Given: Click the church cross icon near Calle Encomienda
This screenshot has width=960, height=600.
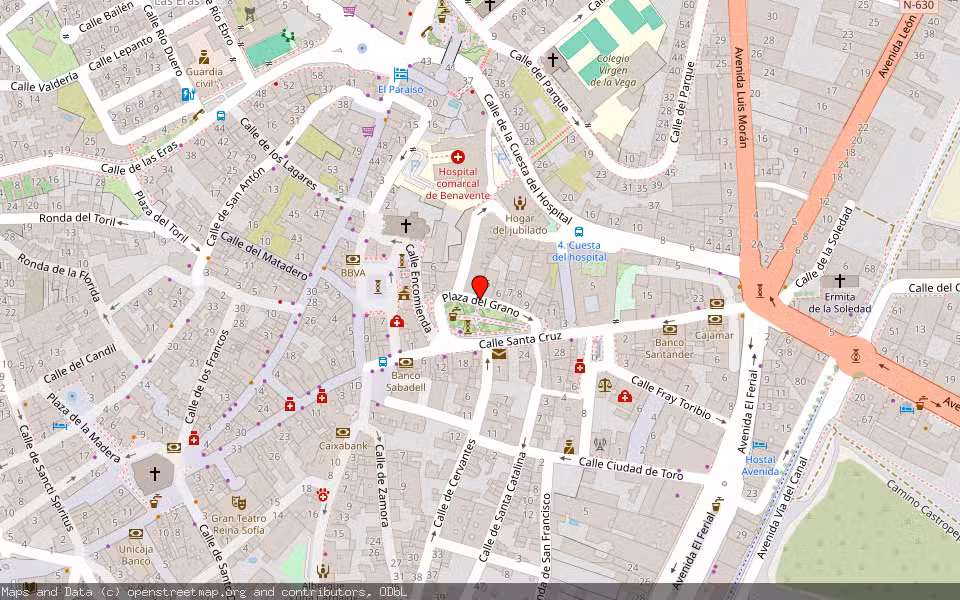Looking at the screenshot, I should [405, 225].
